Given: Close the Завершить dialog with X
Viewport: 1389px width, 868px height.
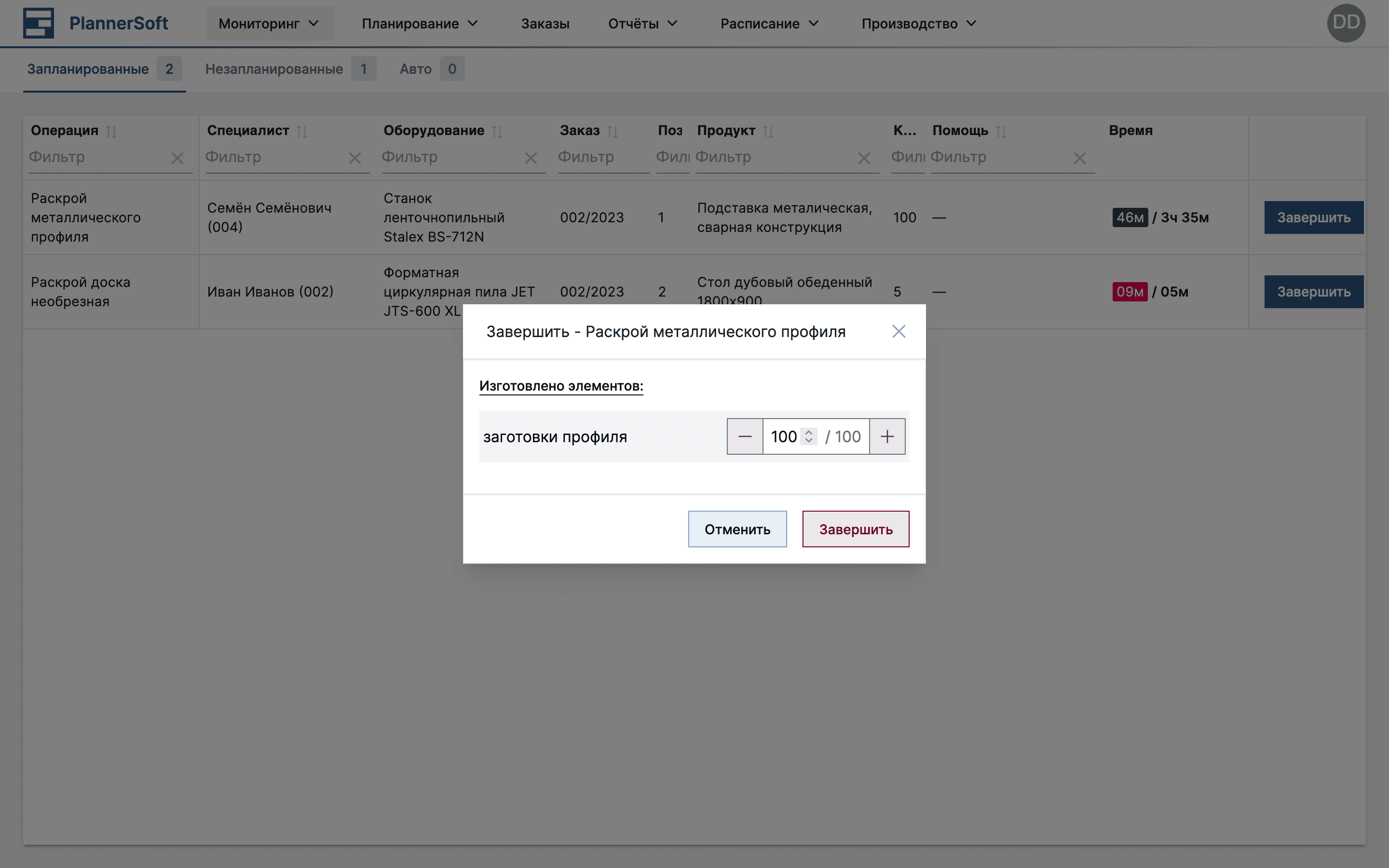Looking at the screenshot, I should 898,331.
